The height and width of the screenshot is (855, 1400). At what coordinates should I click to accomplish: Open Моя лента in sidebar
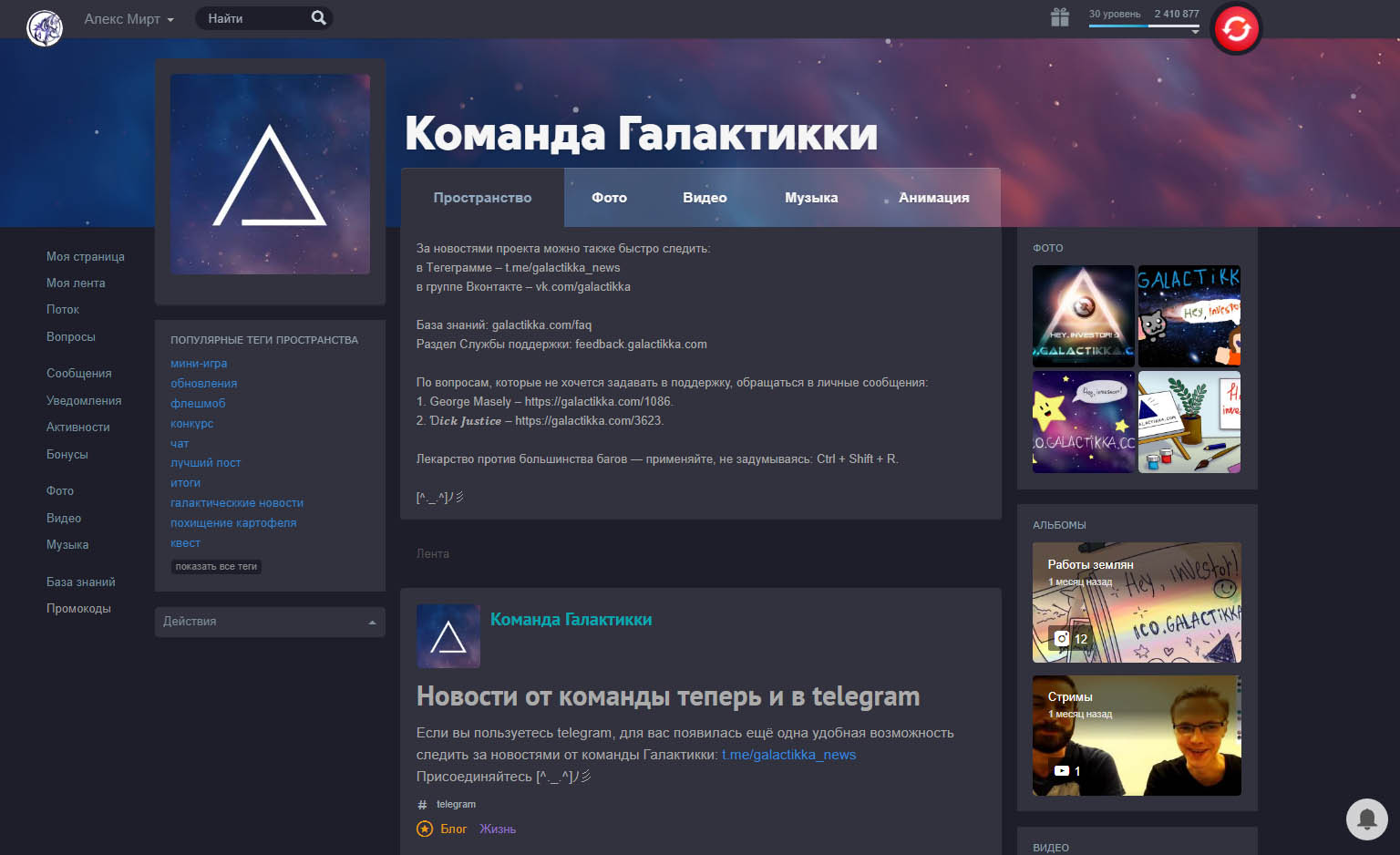[x=76, y=283]
